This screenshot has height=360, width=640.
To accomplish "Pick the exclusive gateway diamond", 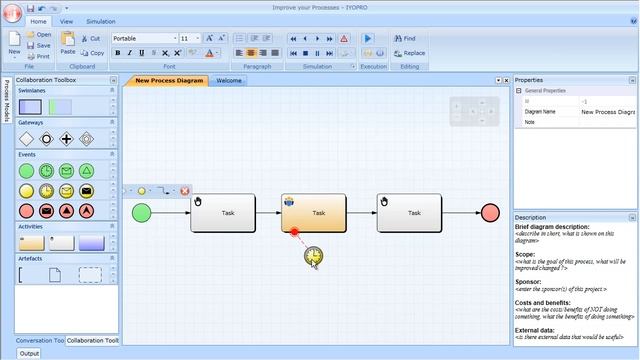I will [27, 139].
